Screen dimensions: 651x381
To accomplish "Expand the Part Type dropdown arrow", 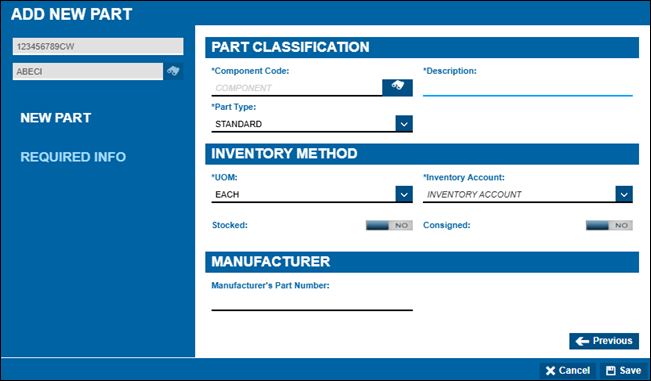I will [x=404, y=124].
